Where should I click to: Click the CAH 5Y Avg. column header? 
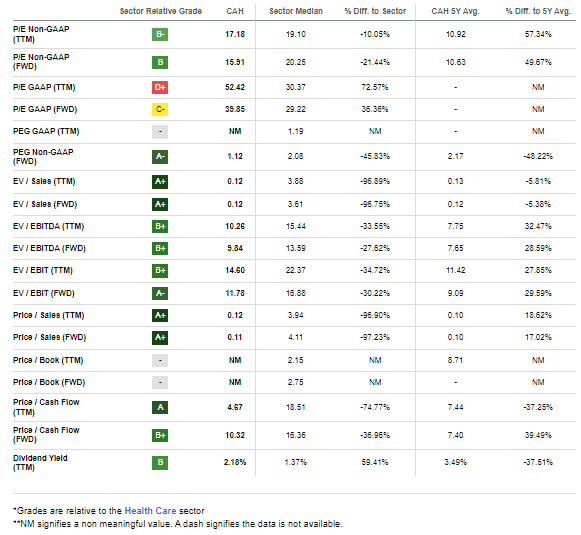455,11
